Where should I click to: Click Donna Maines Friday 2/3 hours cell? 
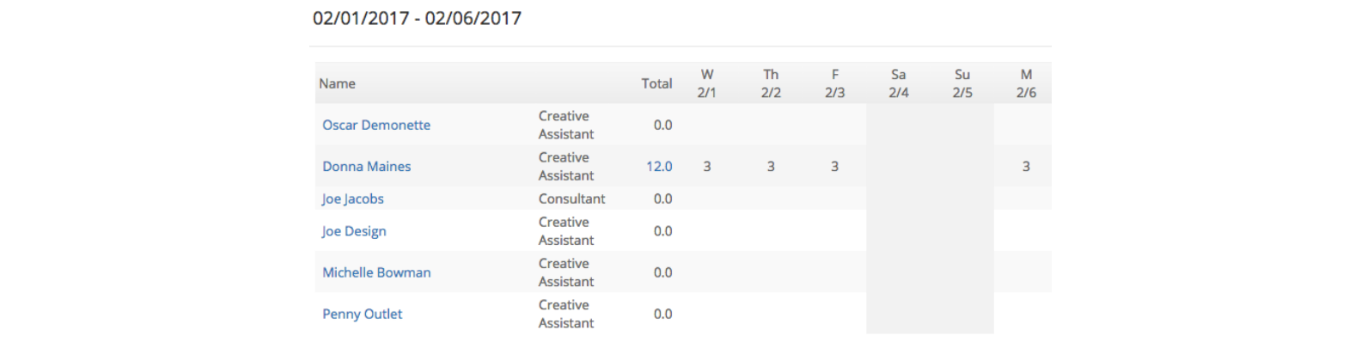pos(835,167)
